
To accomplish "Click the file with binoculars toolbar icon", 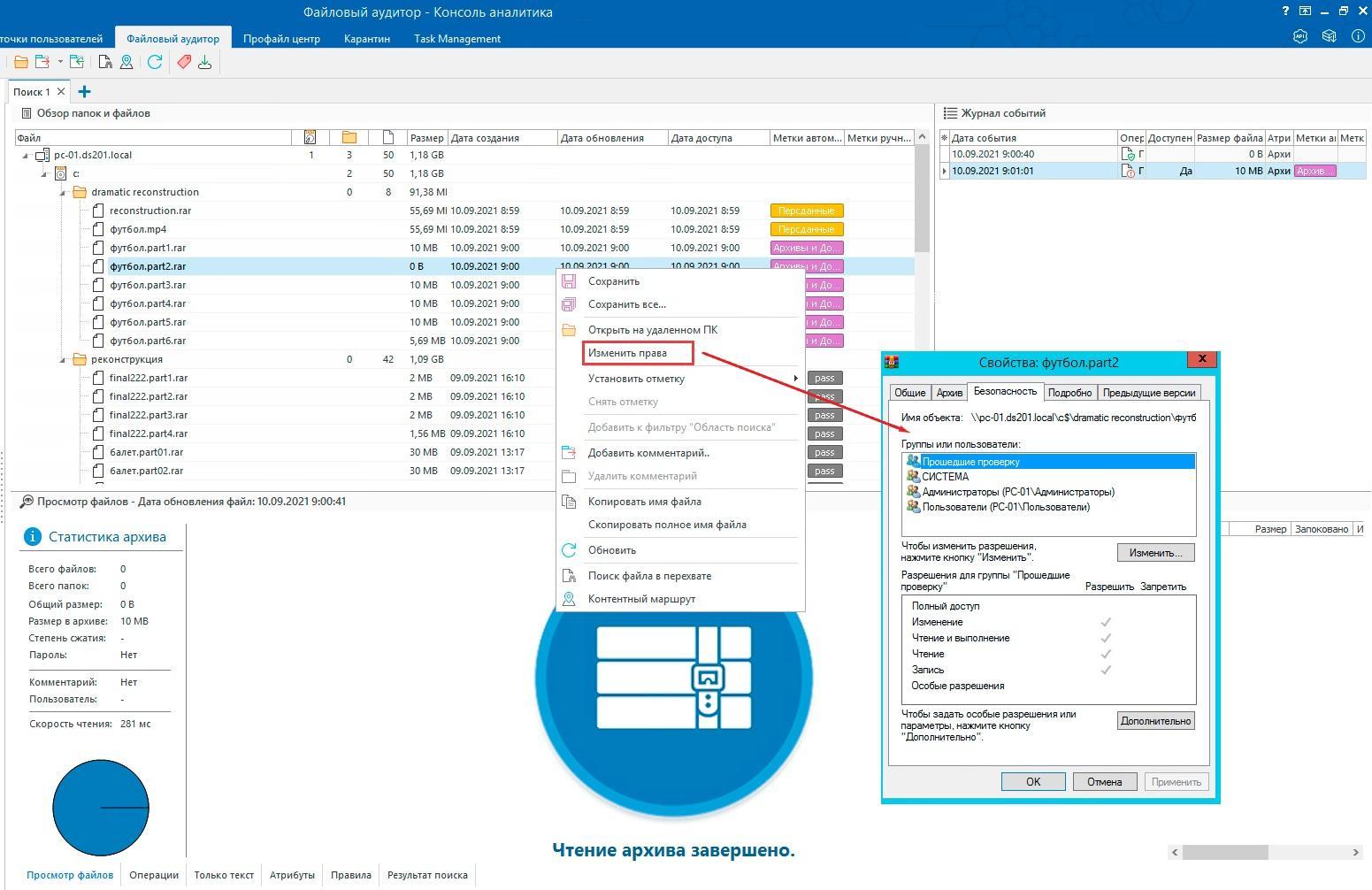I will coord(105,62).
